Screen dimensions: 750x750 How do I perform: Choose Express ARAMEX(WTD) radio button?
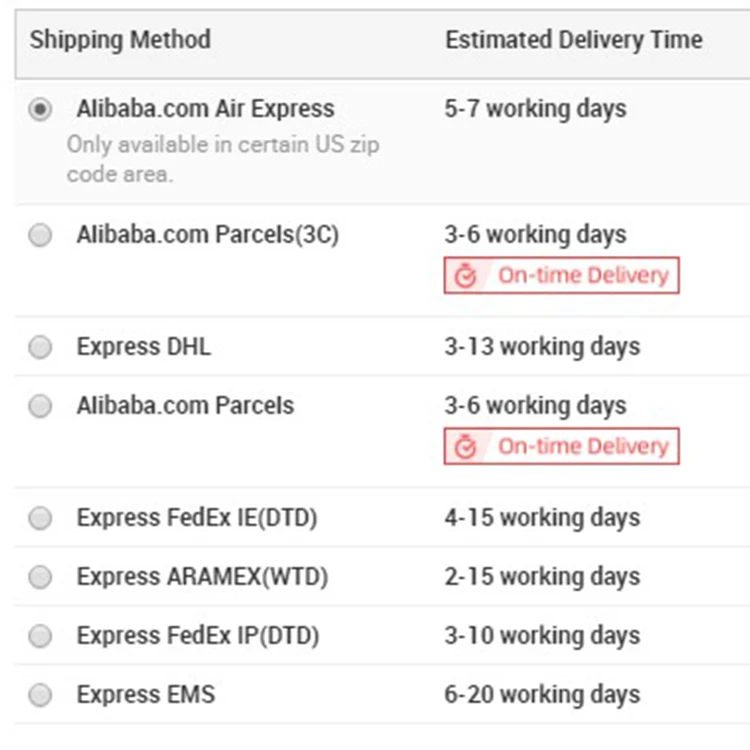click(x=40, y=578)
